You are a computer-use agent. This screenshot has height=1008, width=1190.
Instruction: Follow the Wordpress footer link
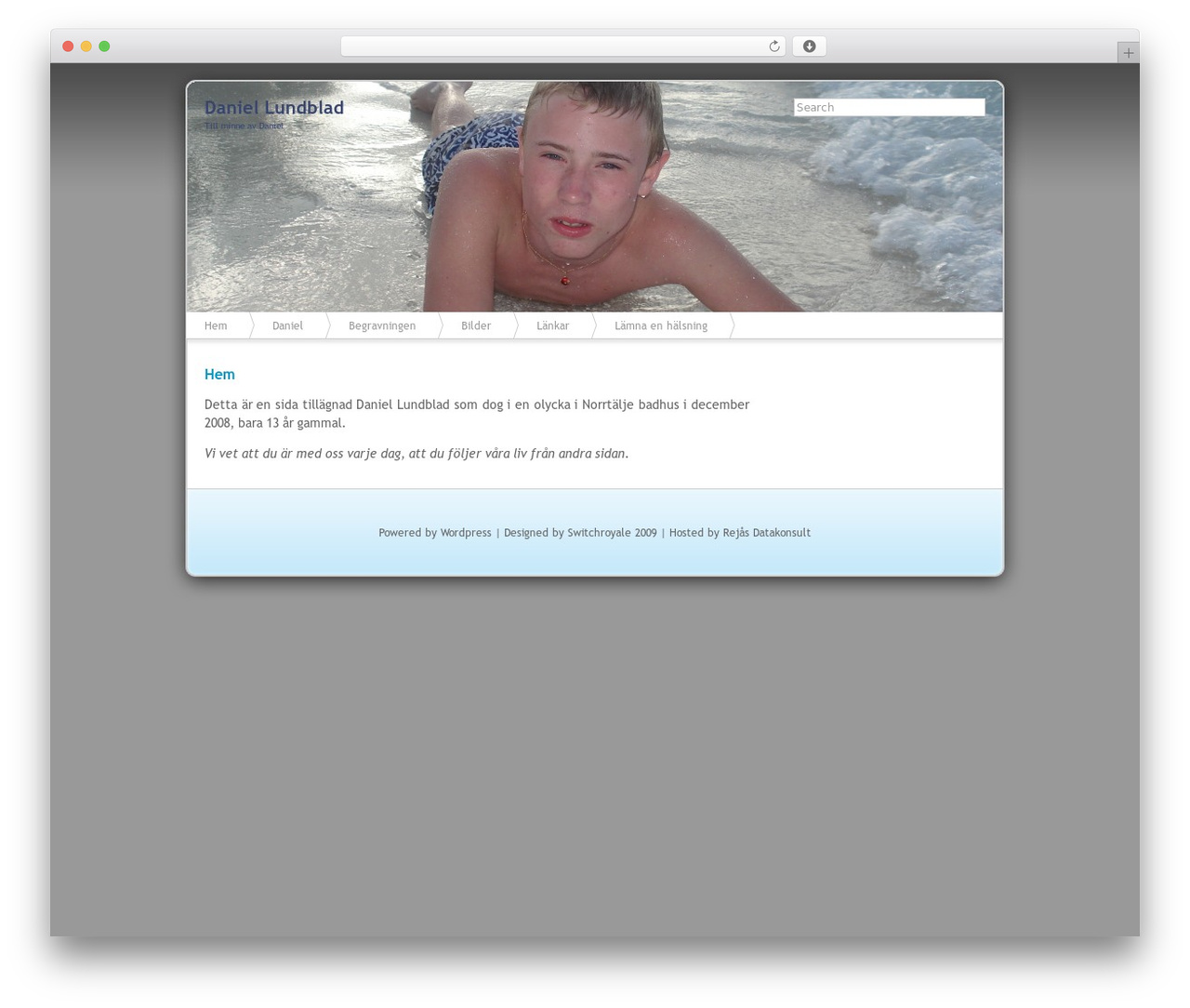(466, 533)
